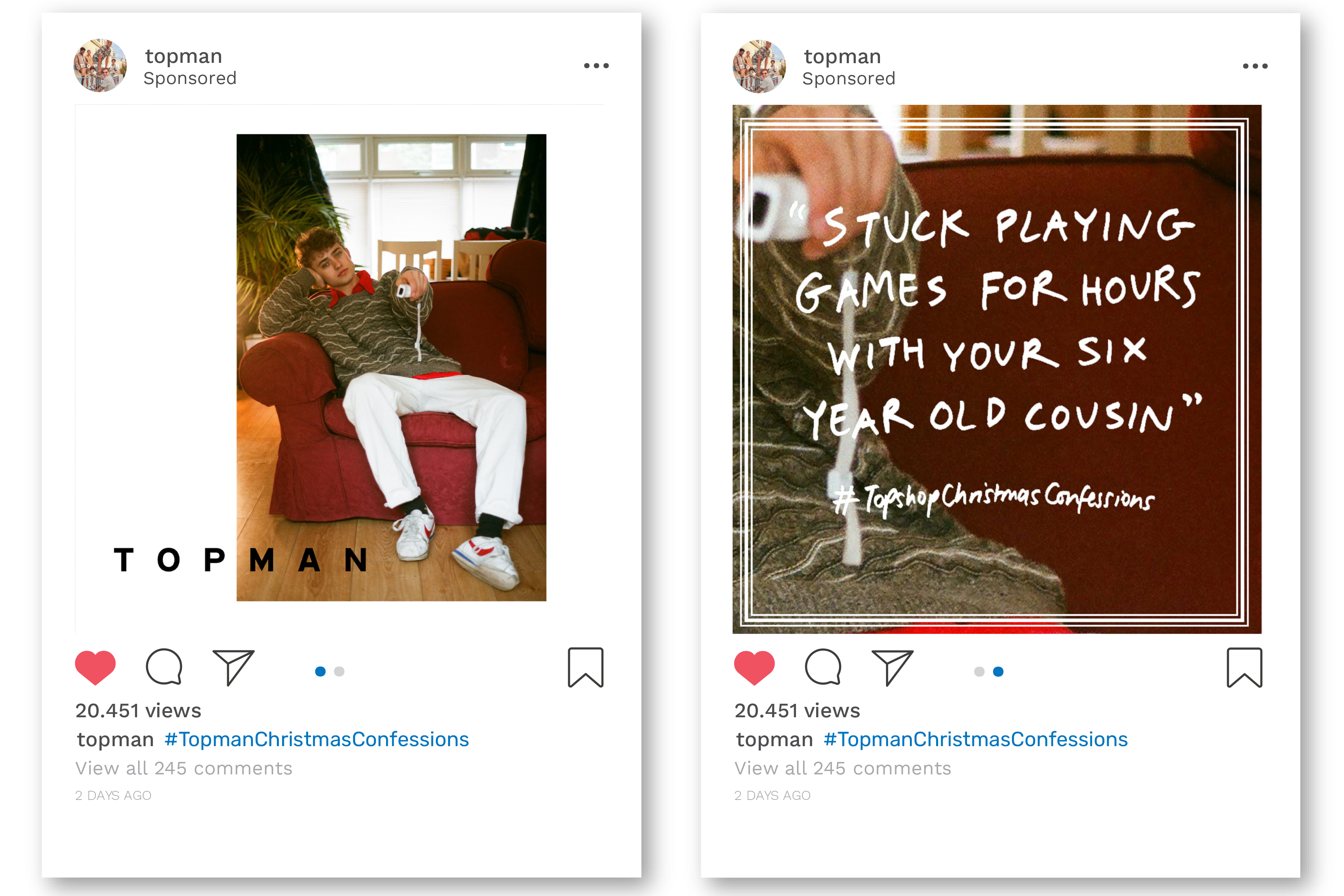Screen dimensions: 1344x896
Task: Like the left topman post with heart
Action: click(x=95, y=668)
